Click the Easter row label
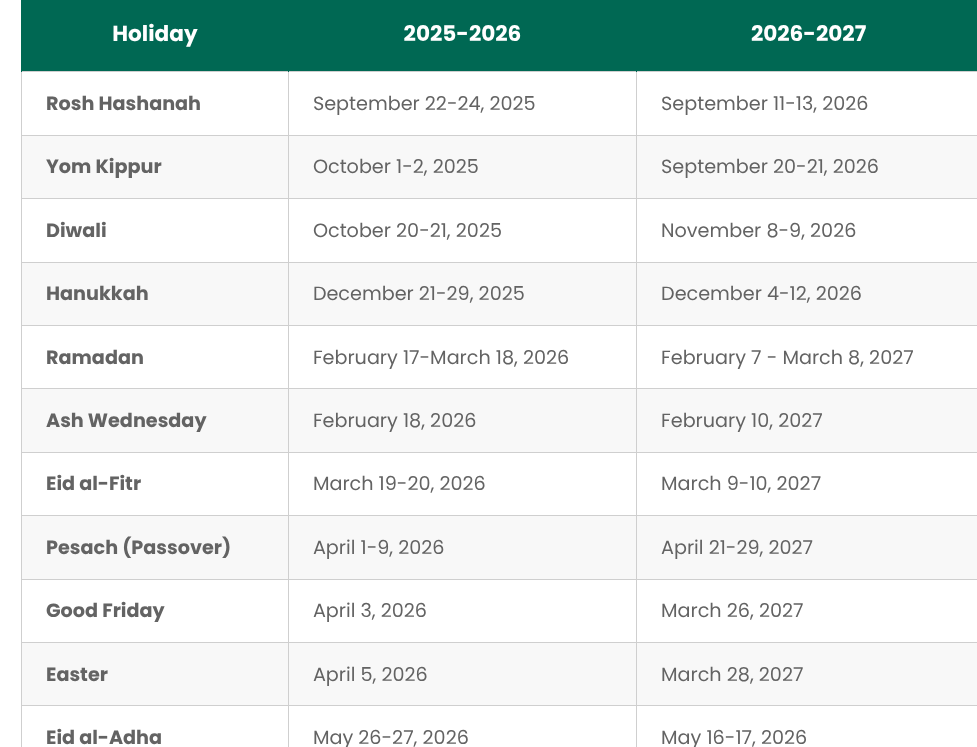This screenshot has height=747, width=977. pyautogui.click(x=77, y=674)
